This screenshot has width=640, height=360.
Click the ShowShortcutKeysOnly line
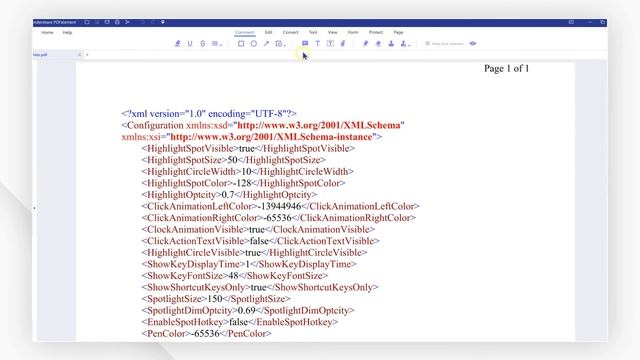(260, 287)
